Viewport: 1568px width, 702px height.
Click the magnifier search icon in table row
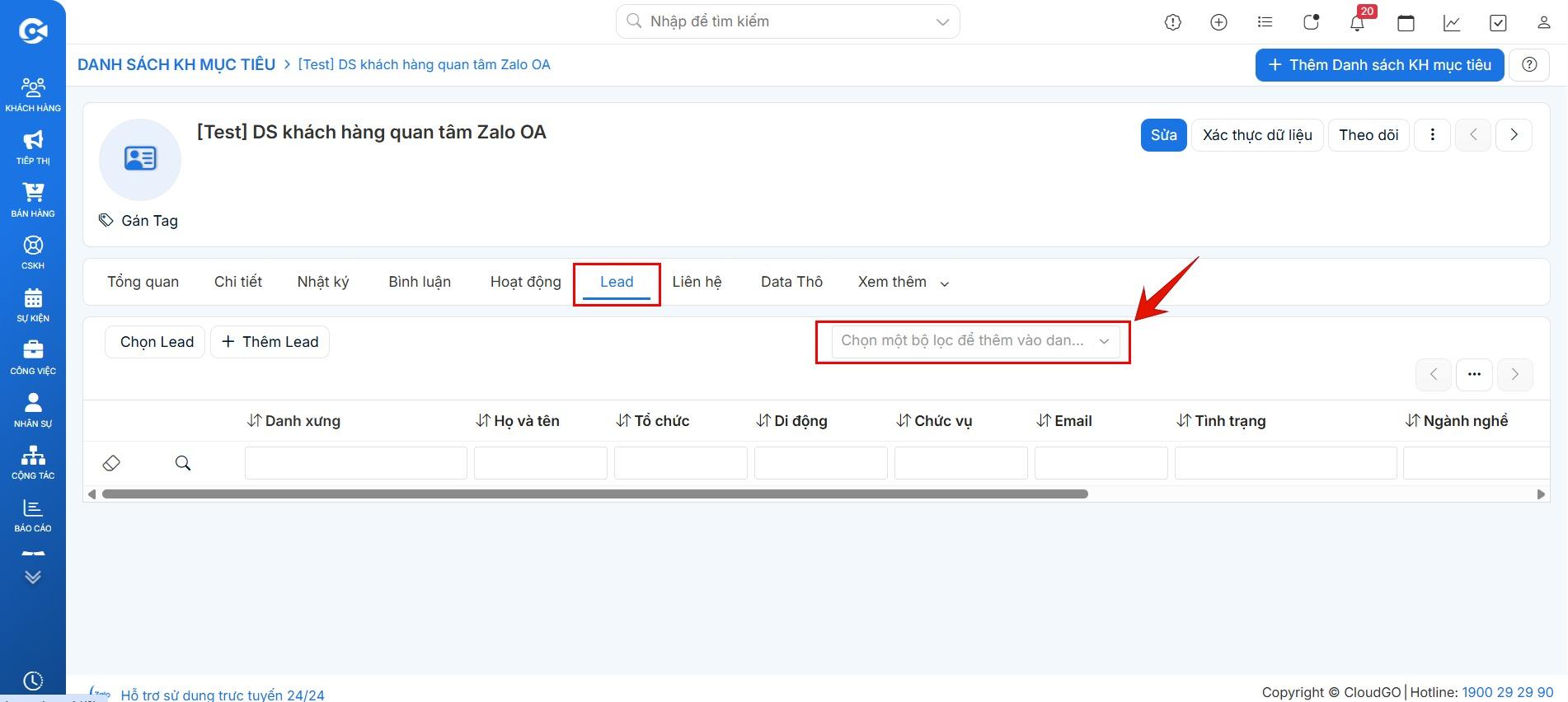183,463
